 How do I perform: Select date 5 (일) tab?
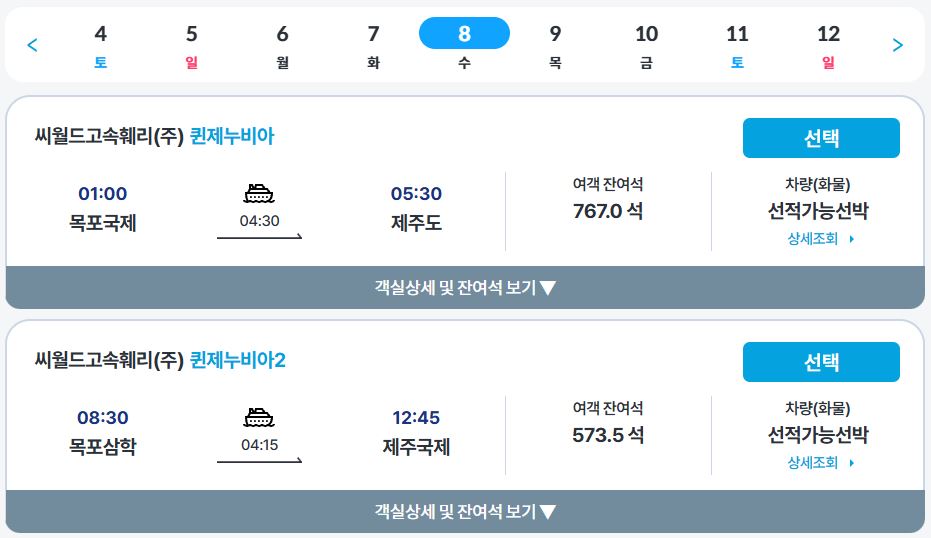click(x=191, y=45)
